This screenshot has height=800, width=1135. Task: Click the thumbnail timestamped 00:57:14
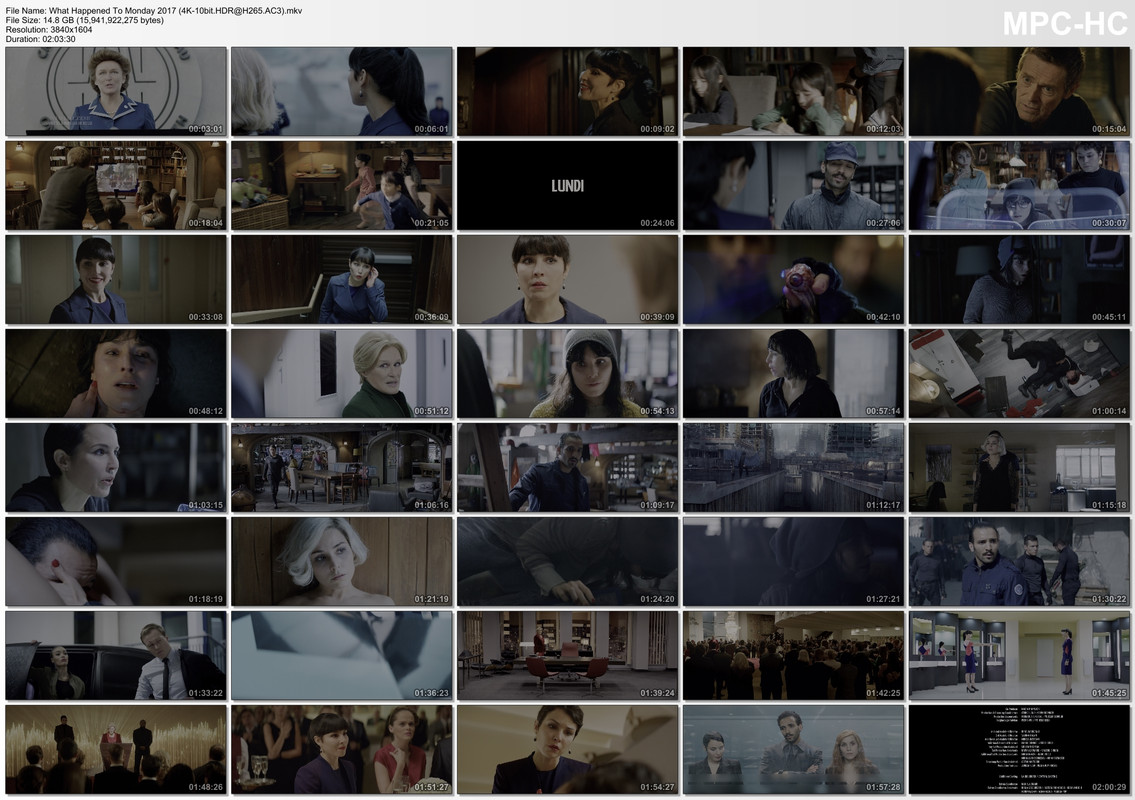793,374
